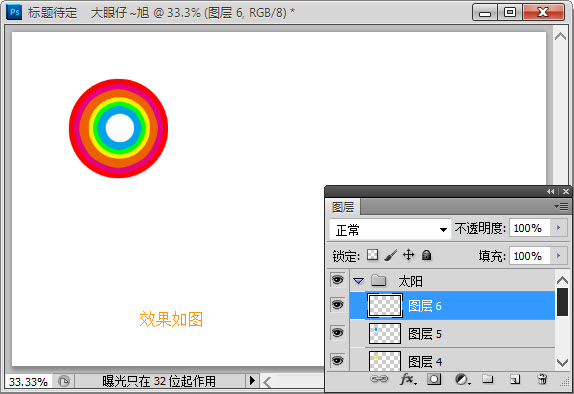The image size is (574, 394).
Task: Open the fx layer style menu
Action: coord(407,379)
